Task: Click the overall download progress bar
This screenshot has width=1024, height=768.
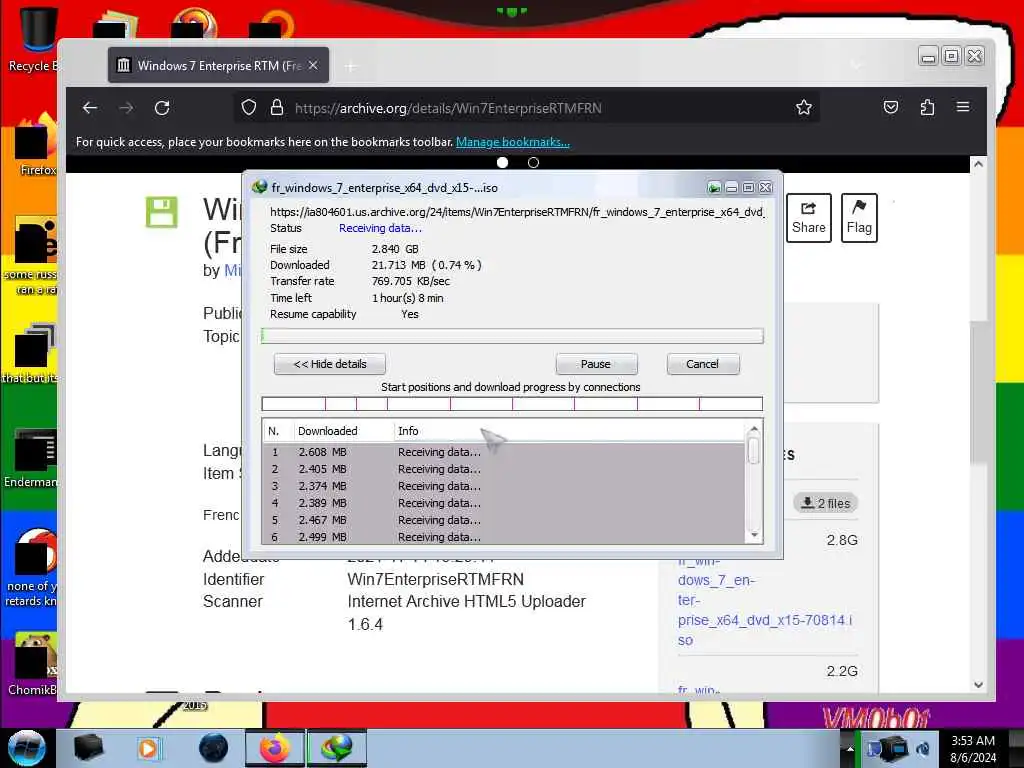Action: pos(511,336)
